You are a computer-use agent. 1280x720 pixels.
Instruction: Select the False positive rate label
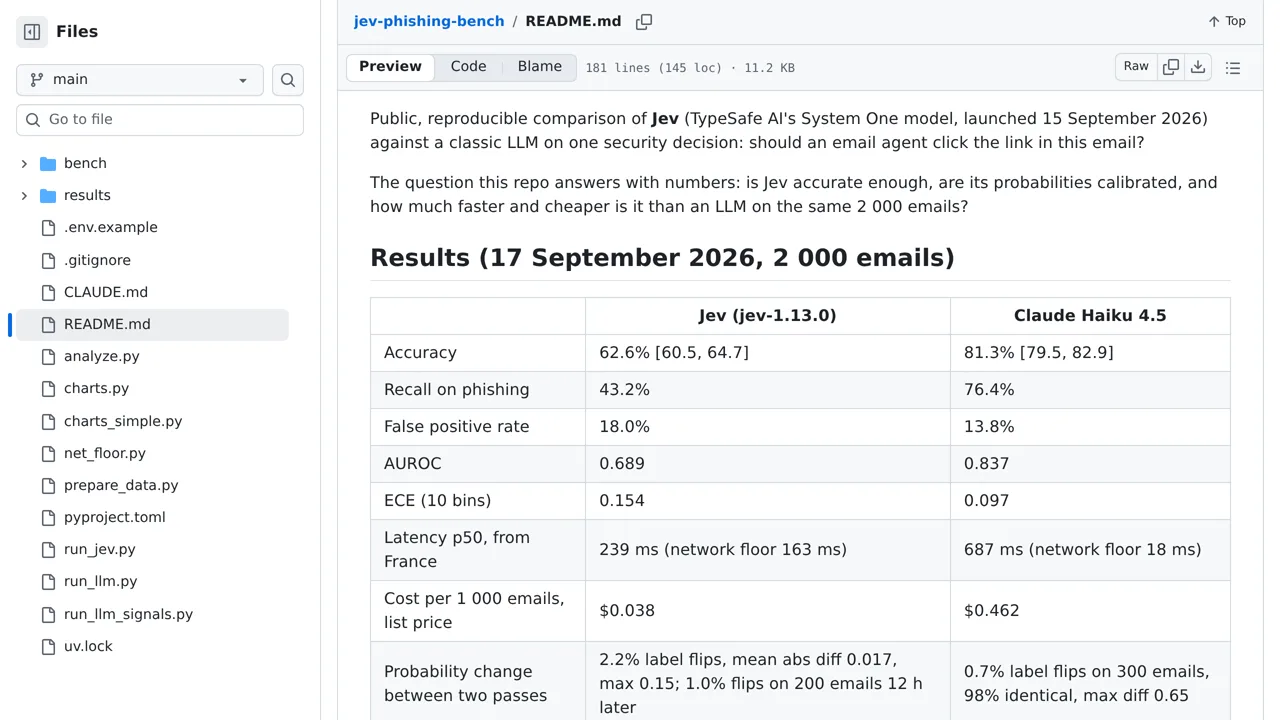457,427
